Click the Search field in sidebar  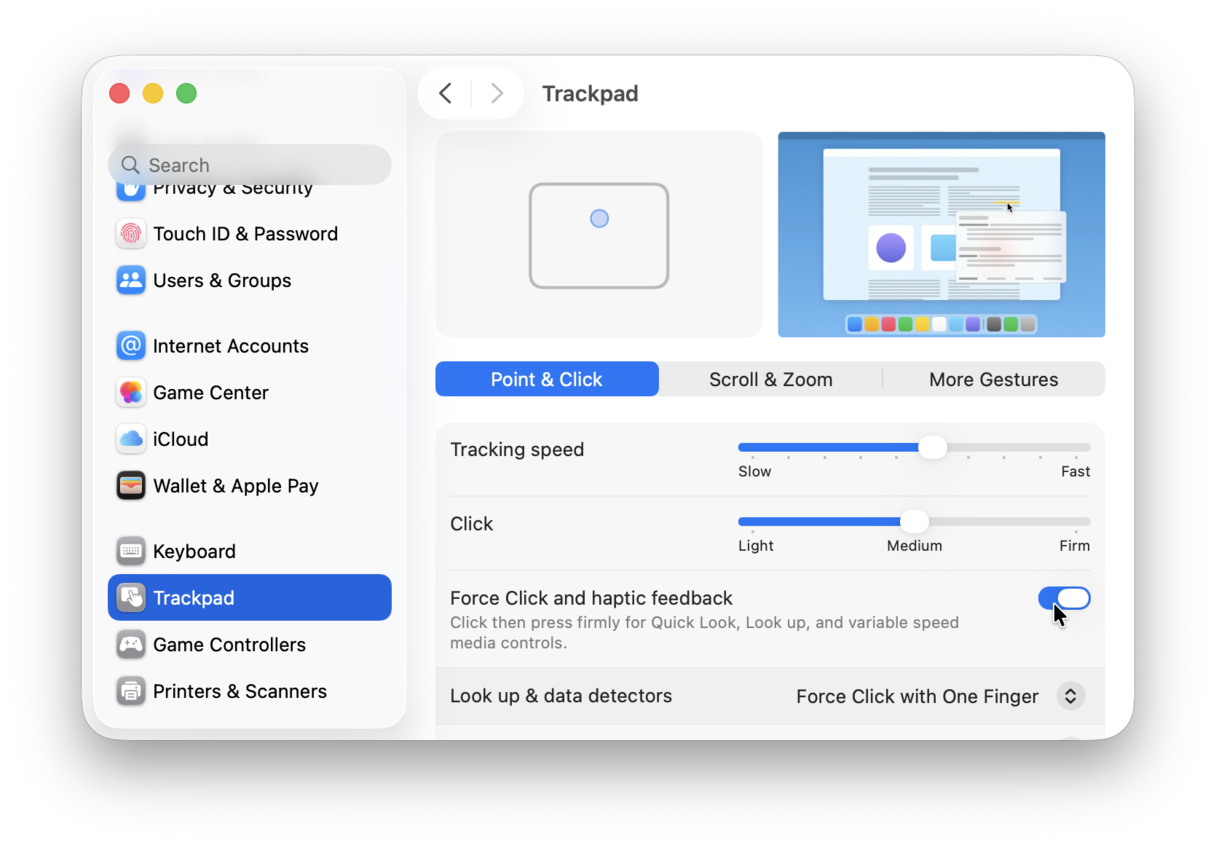pyautogui.click(x=250, y=165)
